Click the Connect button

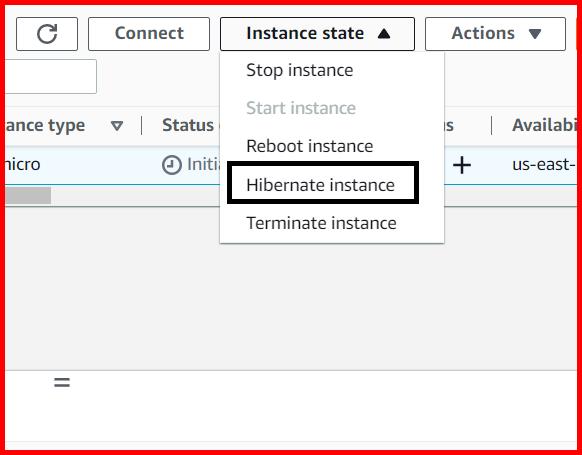(149, 34)
